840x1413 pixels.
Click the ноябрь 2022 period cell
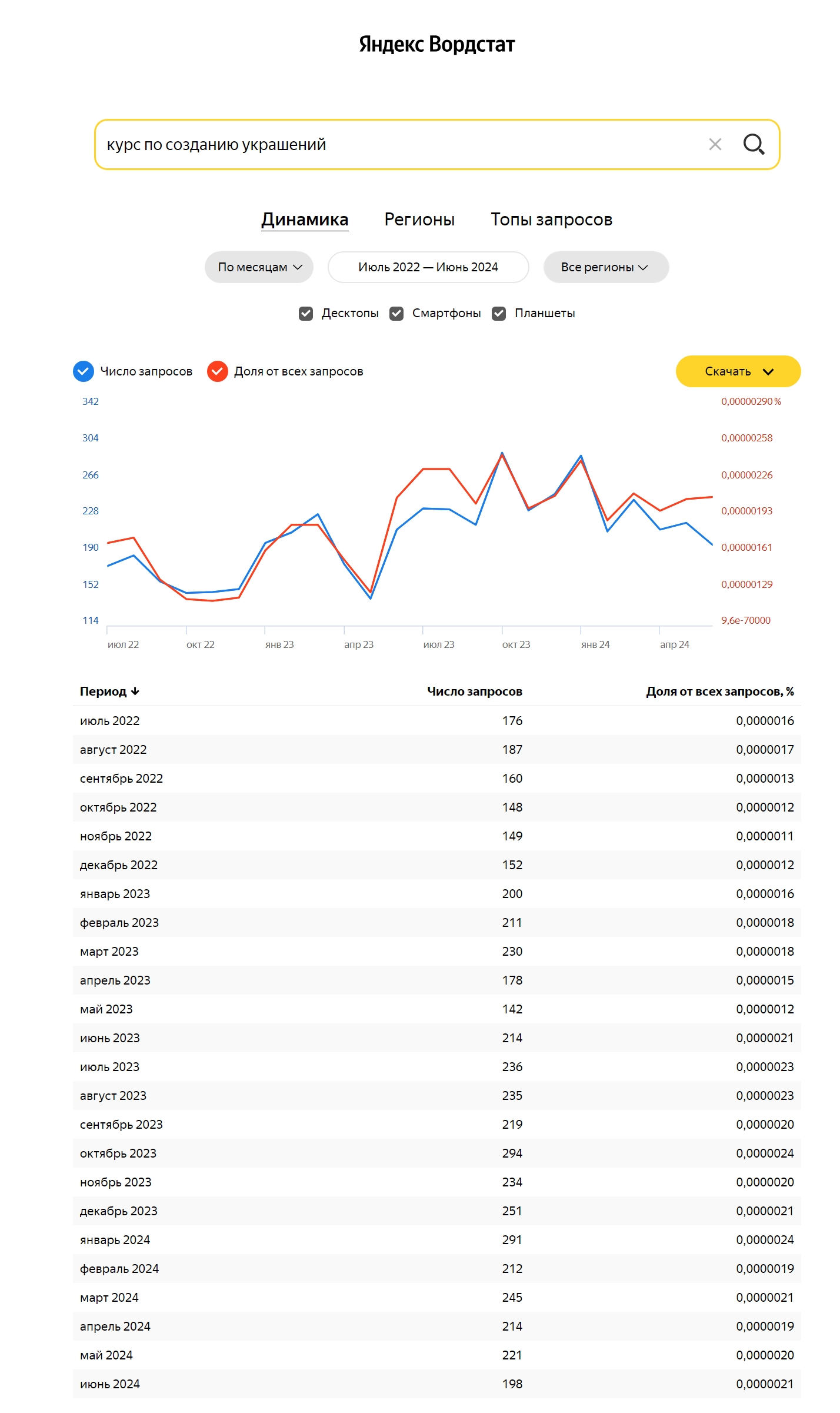(116, 836)
